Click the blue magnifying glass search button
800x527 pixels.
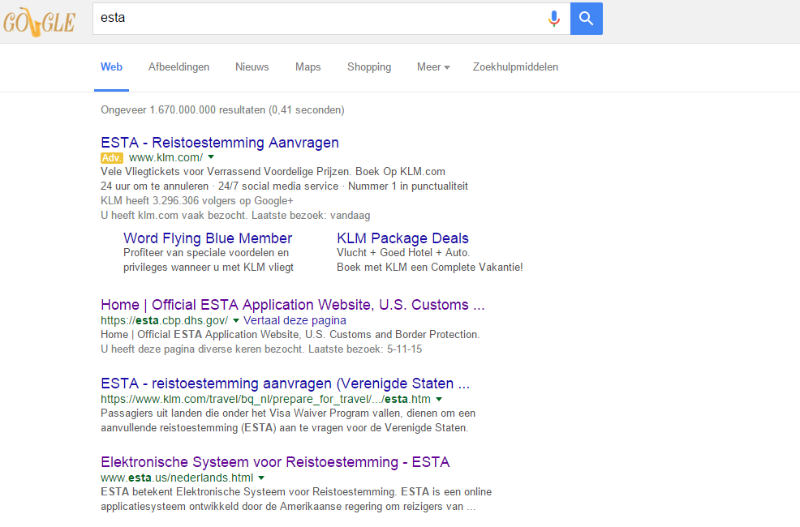(586, 18)
